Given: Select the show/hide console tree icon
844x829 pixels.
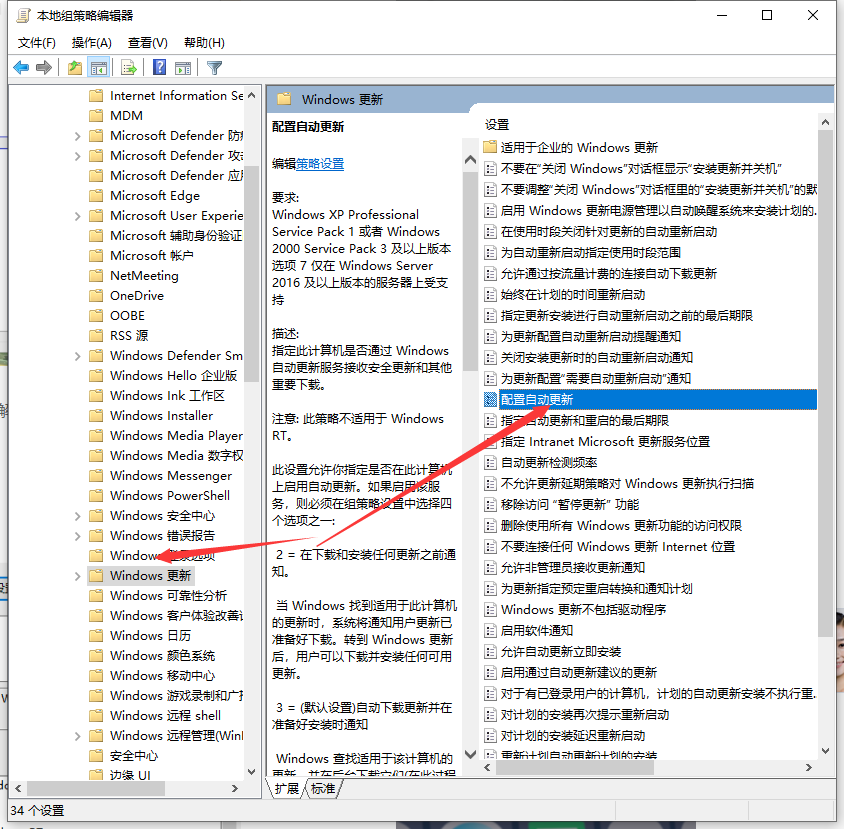Looking at the screenshot, I should (x=96, y=67).
